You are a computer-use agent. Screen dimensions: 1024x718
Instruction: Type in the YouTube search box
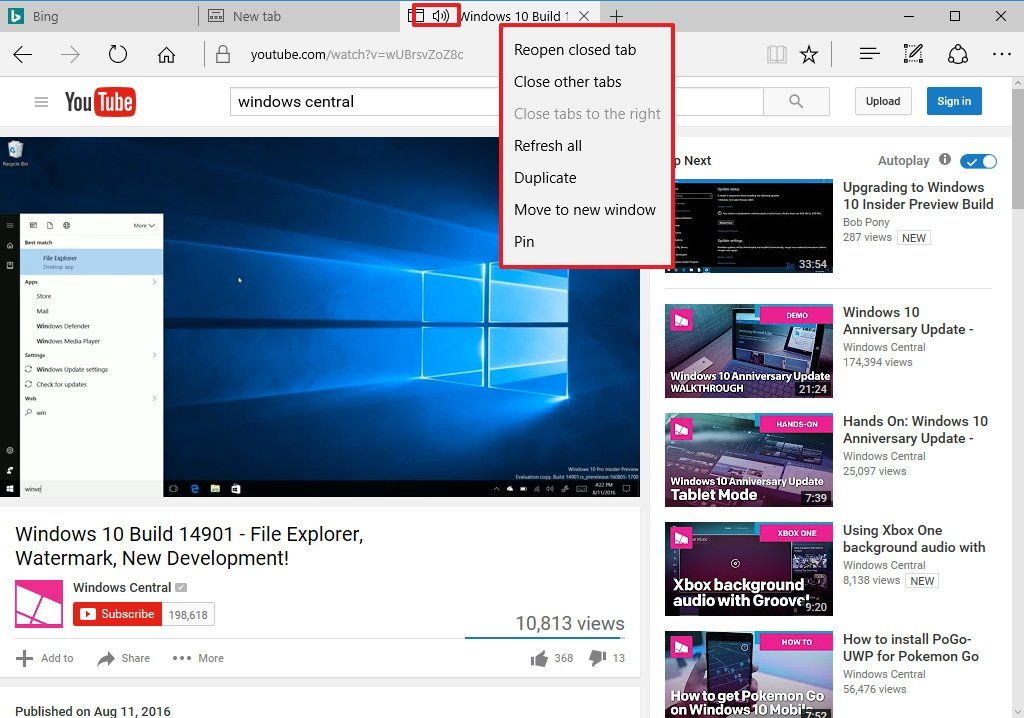[x=400, y=101]
